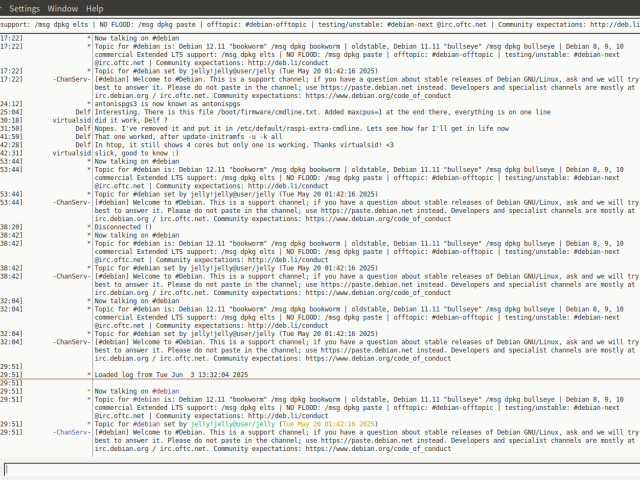640x480 pixels.
Task: Click Delf's 'Nopes. I've removed it' message
Action: tap(302, 128)
